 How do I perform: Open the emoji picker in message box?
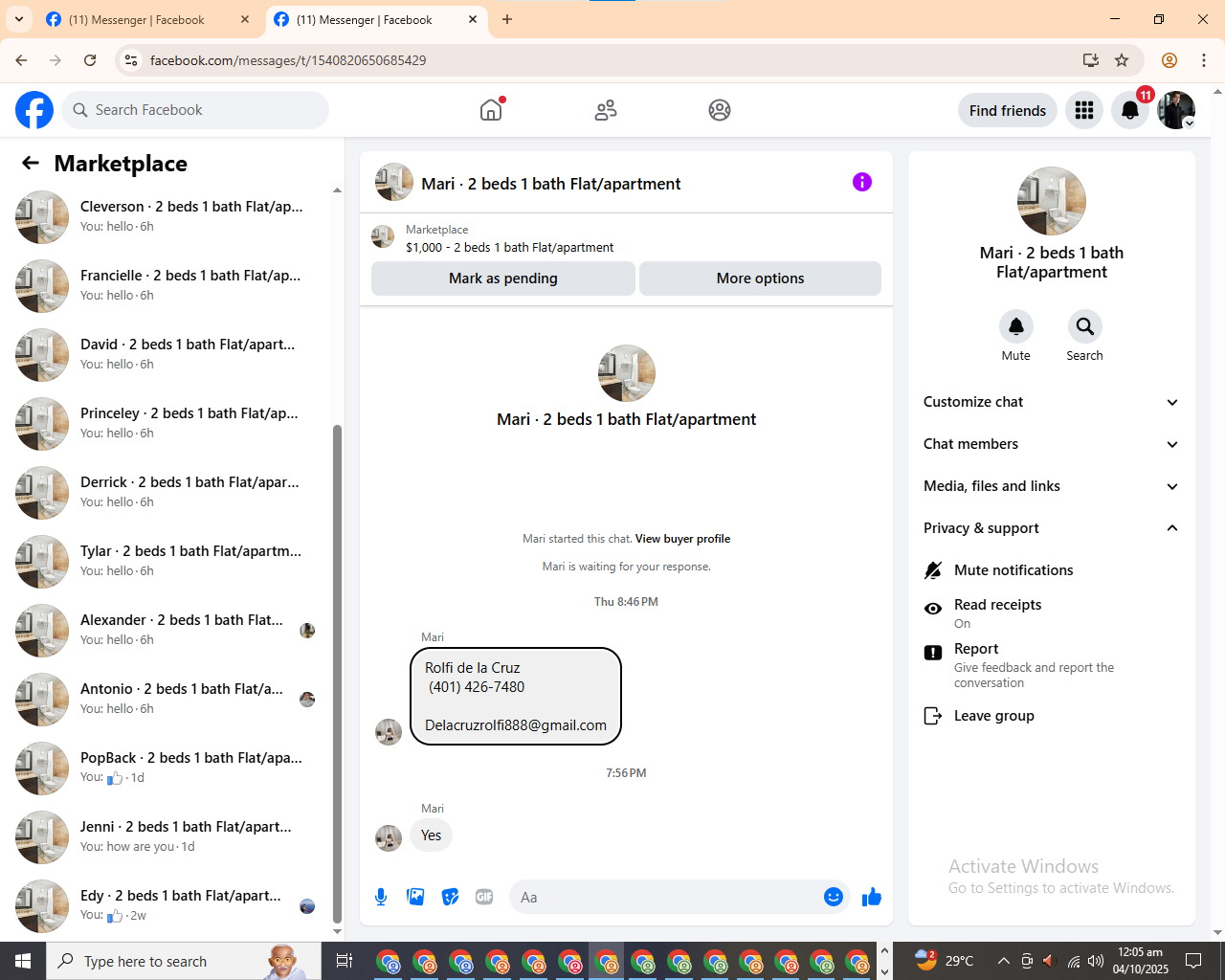834,897
